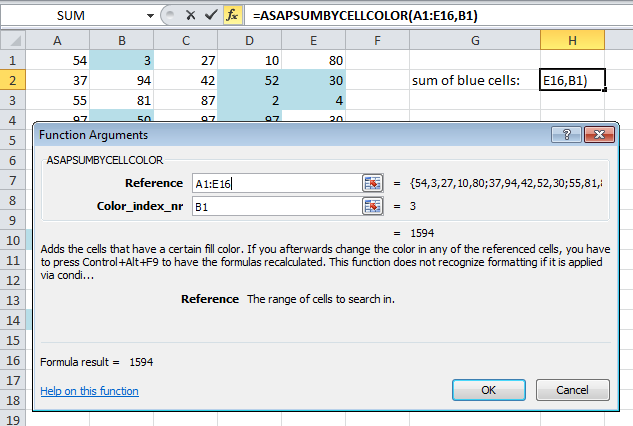
Task: Click cell C1 containing 27
Action: pos(186,60)
